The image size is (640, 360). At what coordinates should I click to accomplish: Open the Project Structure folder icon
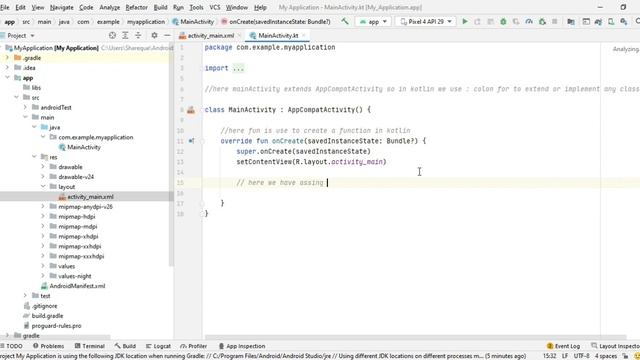(x=571, y=21)
